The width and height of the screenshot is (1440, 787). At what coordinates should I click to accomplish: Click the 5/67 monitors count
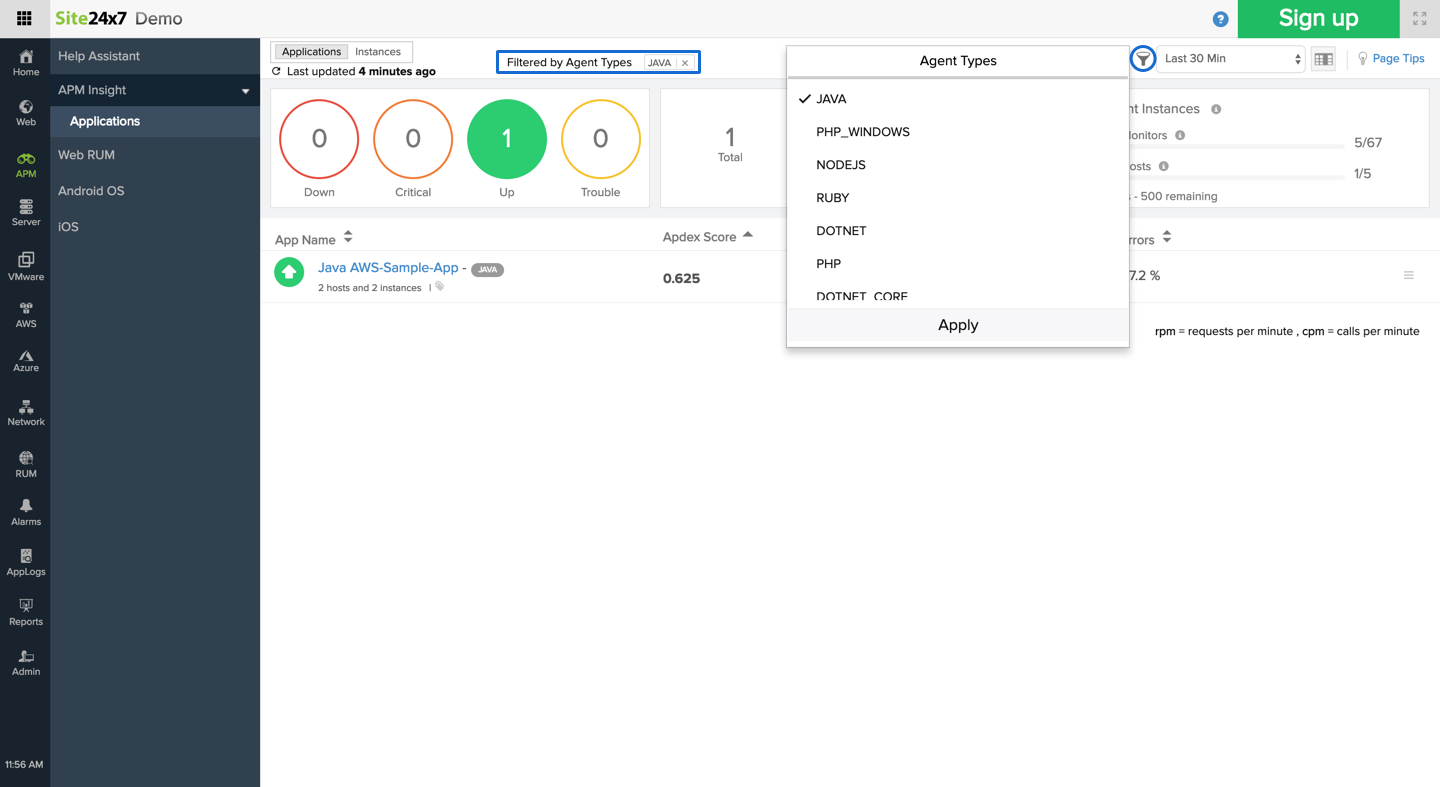(x=1368, y=143)
